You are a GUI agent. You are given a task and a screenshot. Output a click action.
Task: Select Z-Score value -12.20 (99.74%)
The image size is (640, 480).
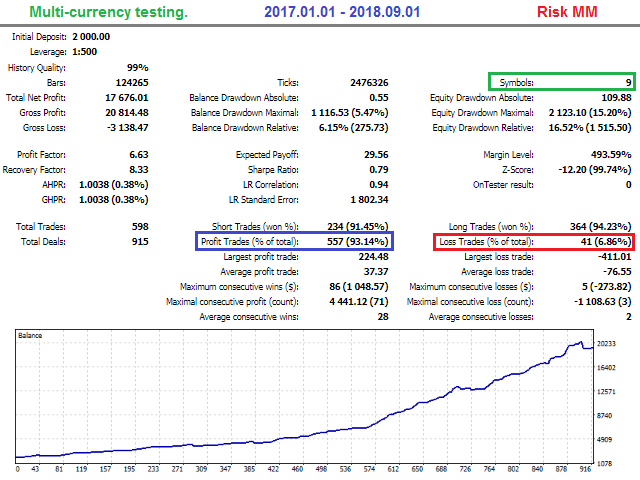point(595,170)
